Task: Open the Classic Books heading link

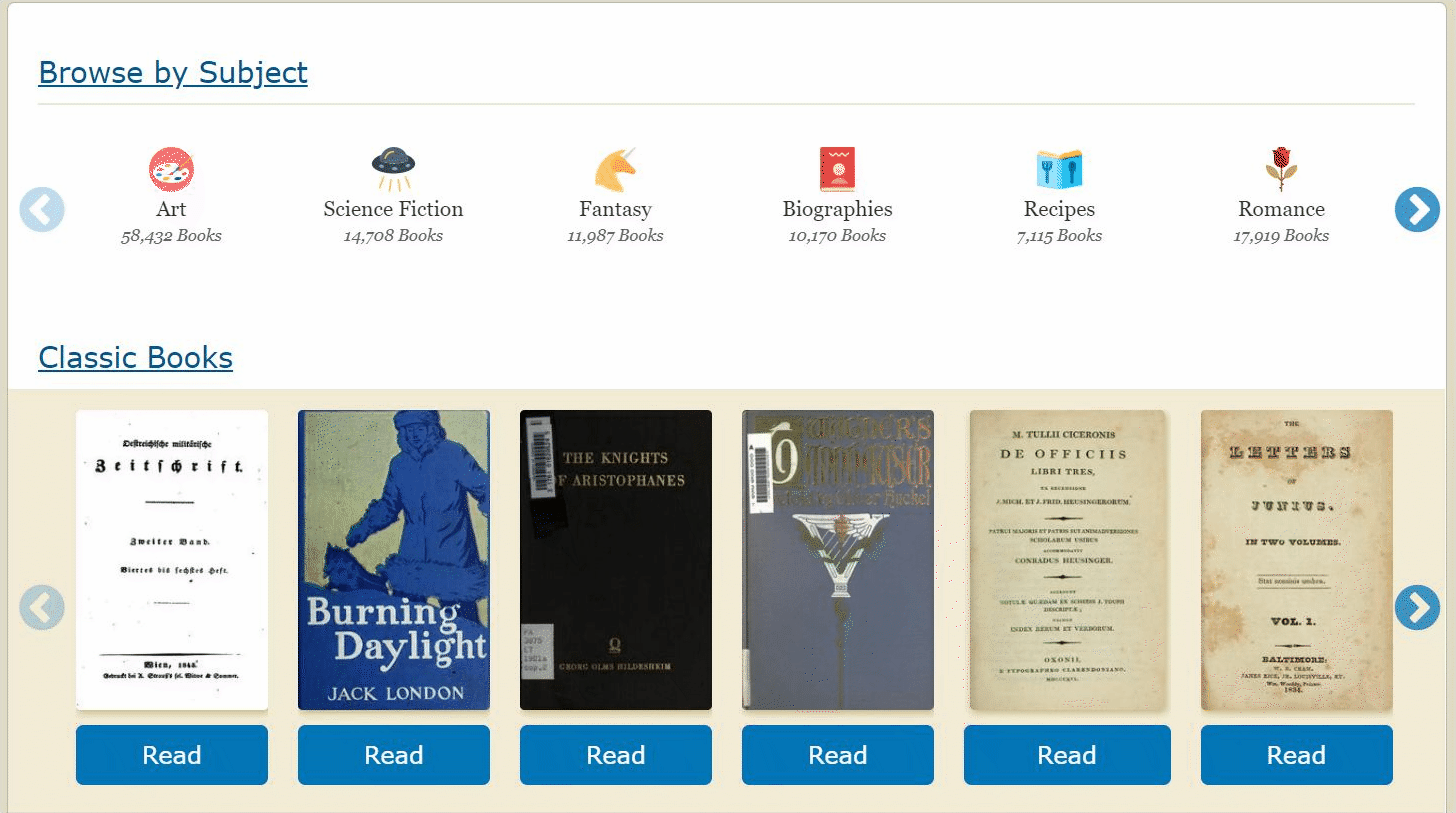Action: pyautogui.click(x=135, y=357)
